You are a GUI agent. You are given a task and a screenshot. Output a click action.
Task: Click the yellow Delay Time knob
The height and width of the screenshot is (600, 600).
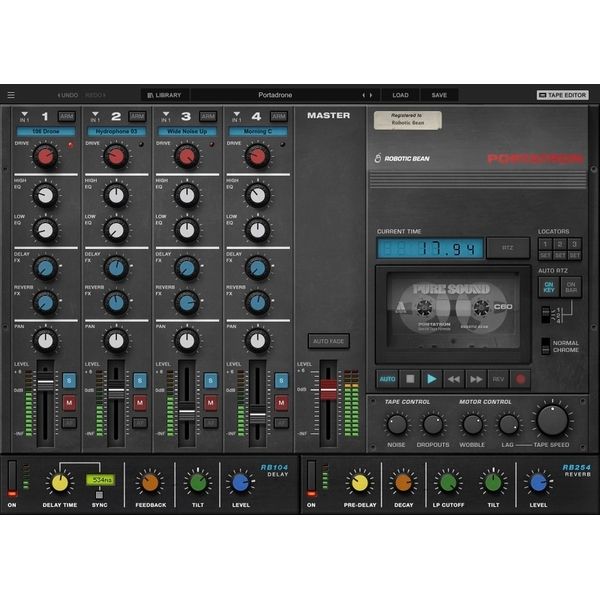pos(60,483)
